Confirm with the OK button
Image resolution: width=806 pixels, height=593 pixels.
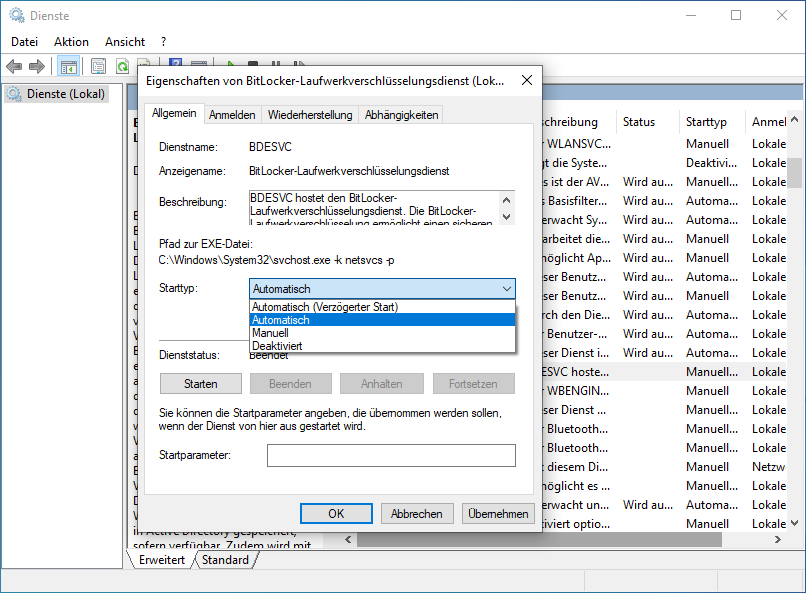click(336, 513)
